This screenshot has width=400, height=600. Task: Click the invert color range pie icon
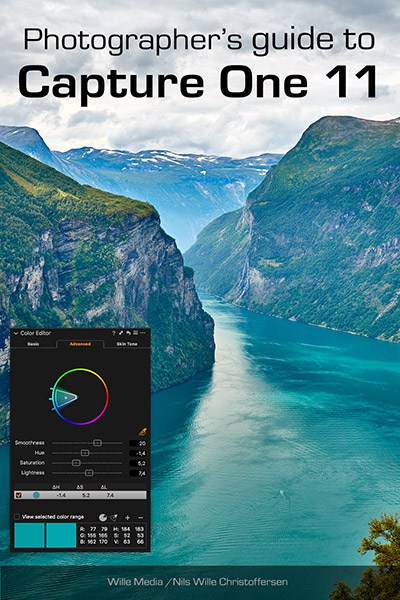pos(103,517)
